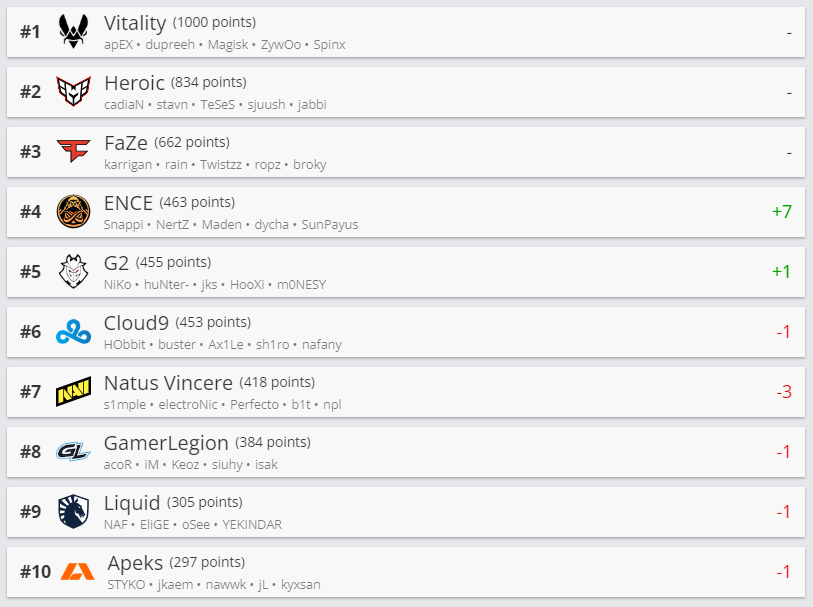Select the Natus Vincere logo
Screen dimensions: 813x607
tap(73, 392)
